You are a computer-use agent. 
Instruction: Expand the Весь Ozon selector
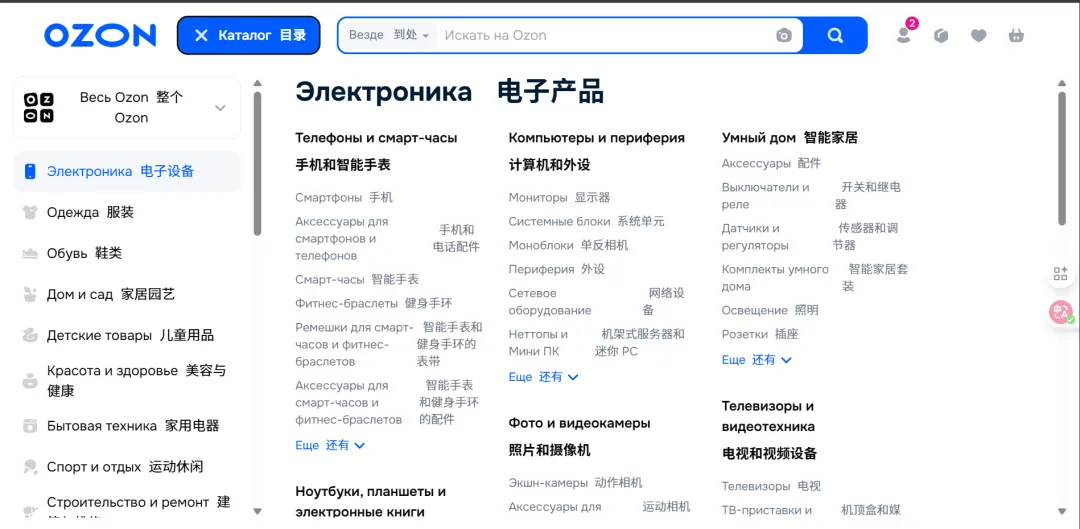pyautogui.click(x=127, y=107)
